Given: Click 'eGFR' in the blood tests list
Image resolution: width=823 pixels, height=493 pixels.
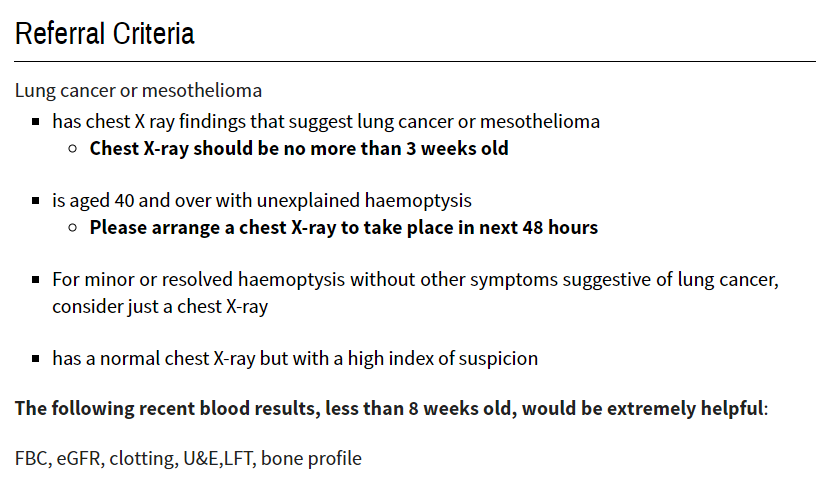Looking at the screenshot, I should 78,459.
